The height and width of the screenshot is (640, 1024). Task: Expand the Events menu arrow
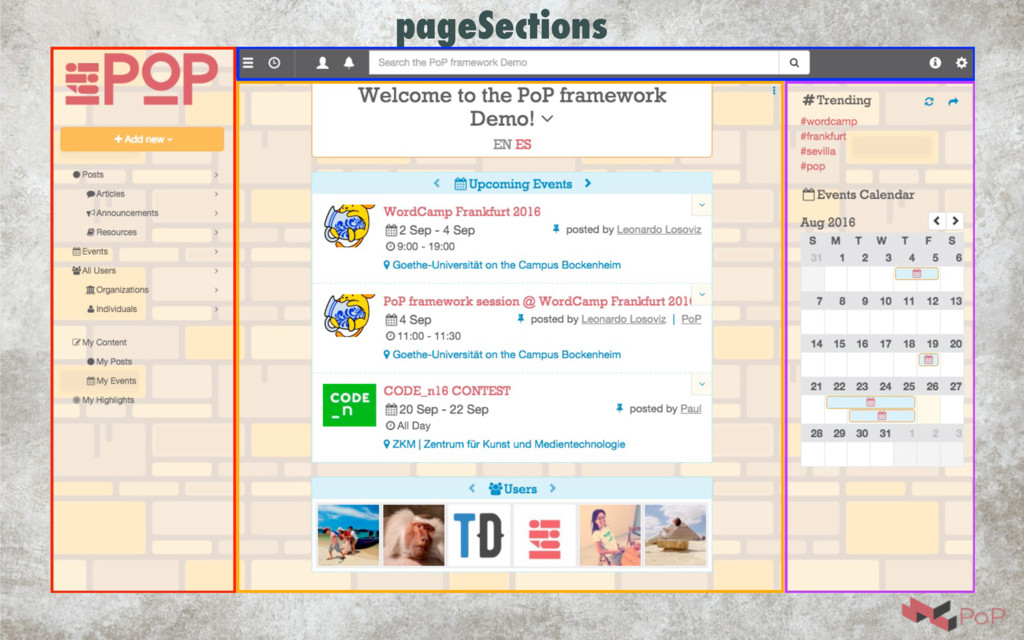tap(216, 251)
